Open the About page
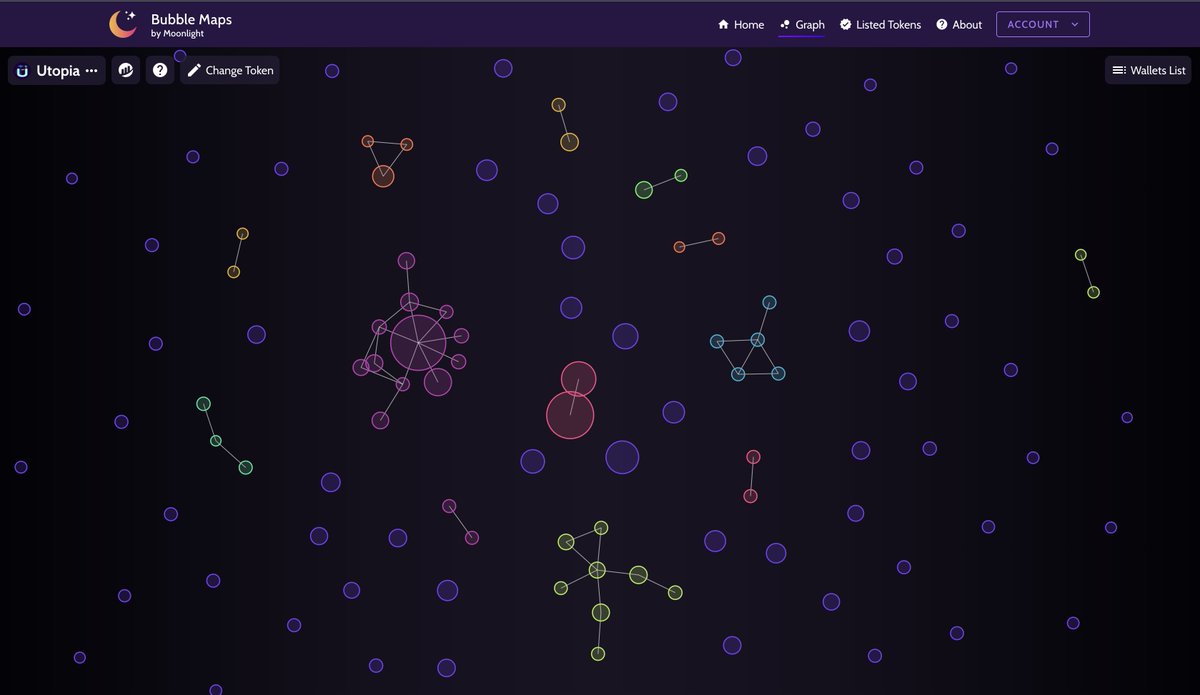 click(x=959, y=24)
